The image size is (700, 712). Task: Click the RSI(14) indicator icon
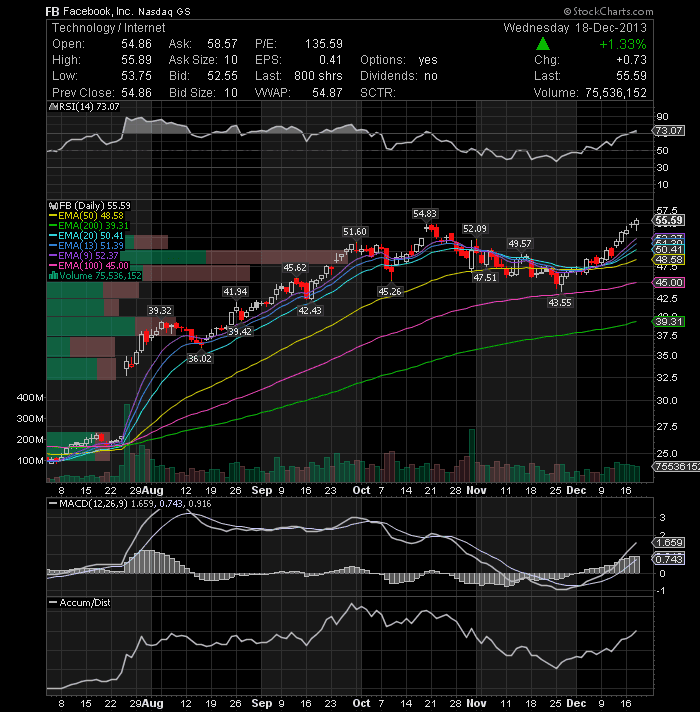tap(52, 107)
